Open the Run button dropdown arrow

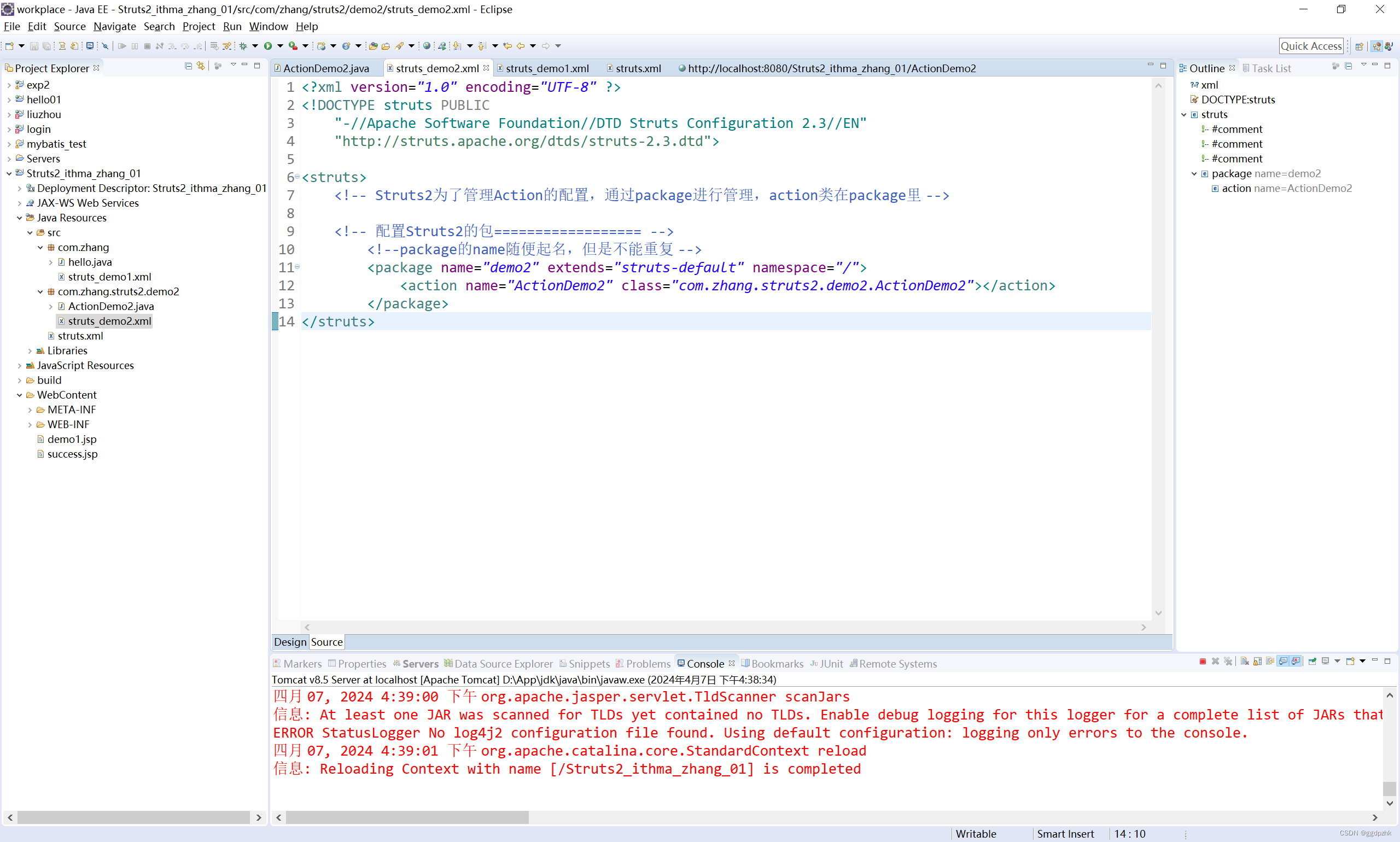click(x=281, y=46)
